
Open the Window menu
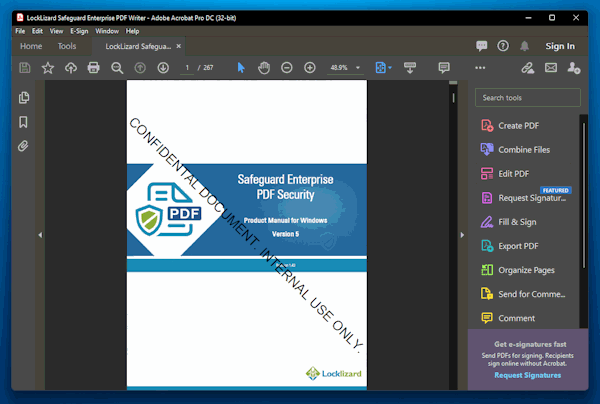pyautogui.click(x=107, y=31)
